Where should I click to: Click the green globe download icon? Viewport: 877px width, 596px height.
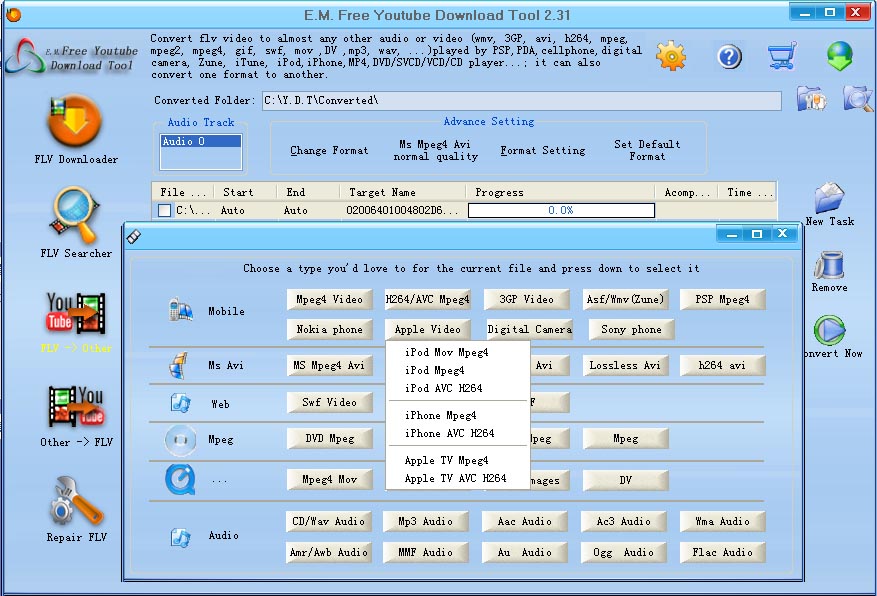[x=840, y=56]
